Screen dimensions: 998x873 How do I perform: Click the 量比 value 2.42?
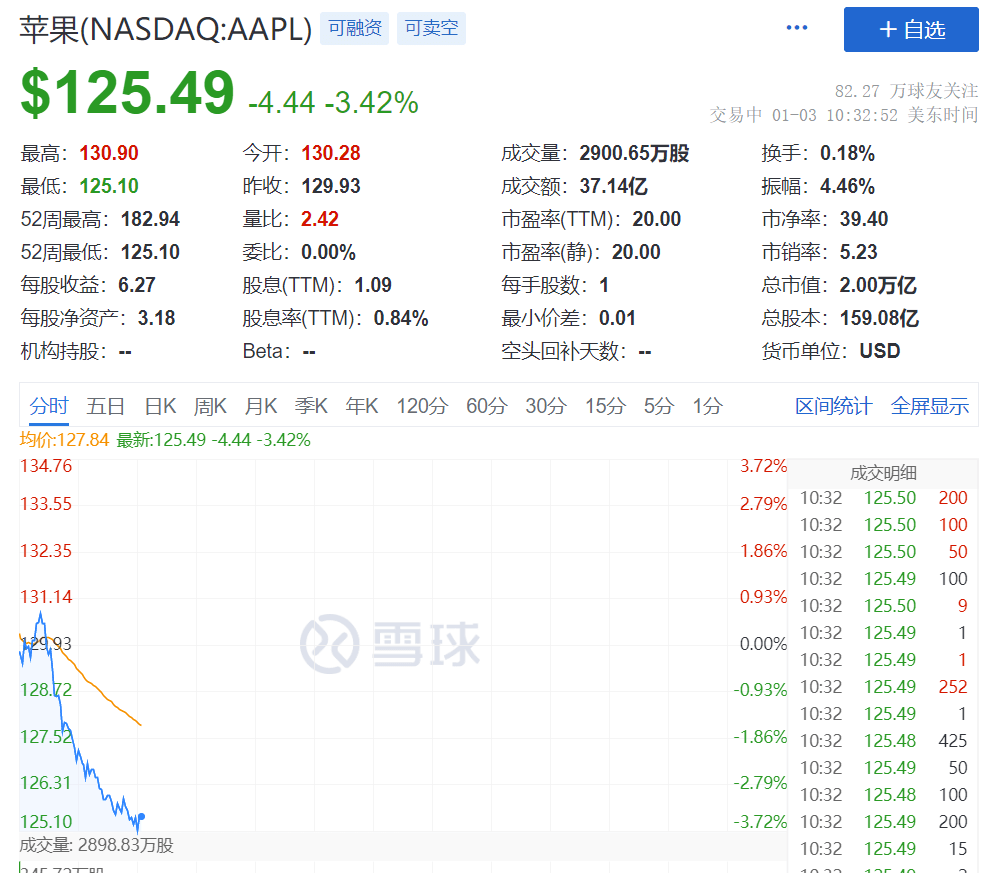point(320,220)
